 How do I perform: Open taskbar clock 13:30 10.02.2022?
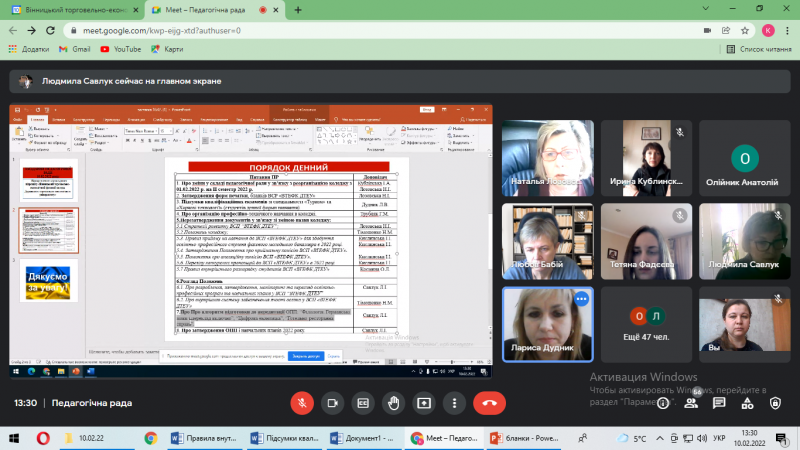pos(749,438)
